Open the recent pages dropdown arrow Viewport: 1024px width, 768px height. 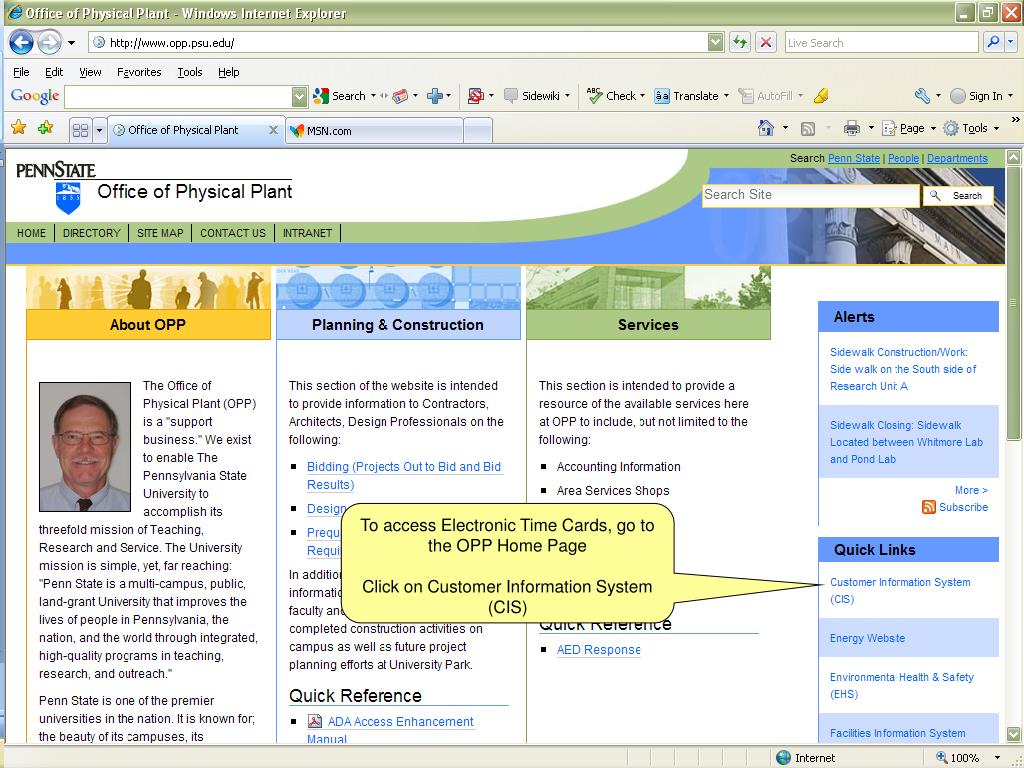click(x=71, y=43)
